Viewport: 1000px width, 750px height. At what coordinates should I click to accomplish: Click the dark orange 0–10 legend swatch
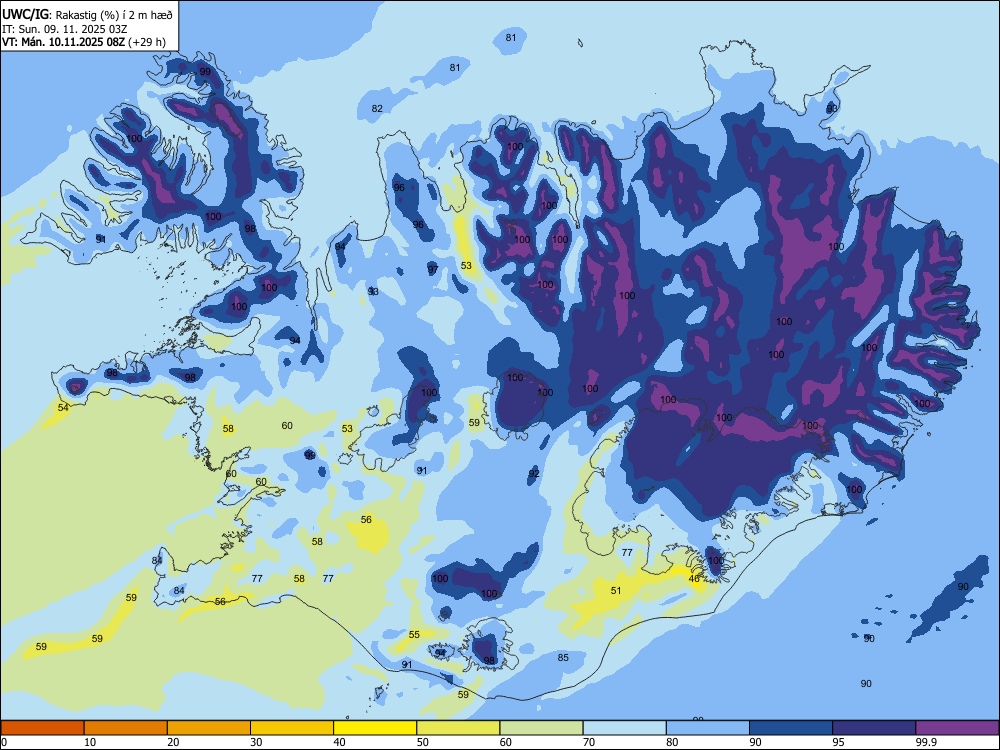tap(42, 728)
